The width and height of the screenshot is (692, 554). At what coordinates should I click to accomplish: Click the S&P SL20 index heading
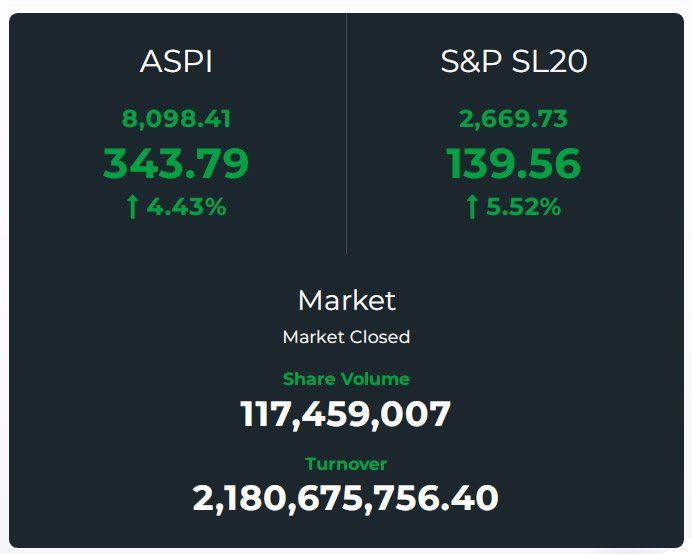click(514, 61)
